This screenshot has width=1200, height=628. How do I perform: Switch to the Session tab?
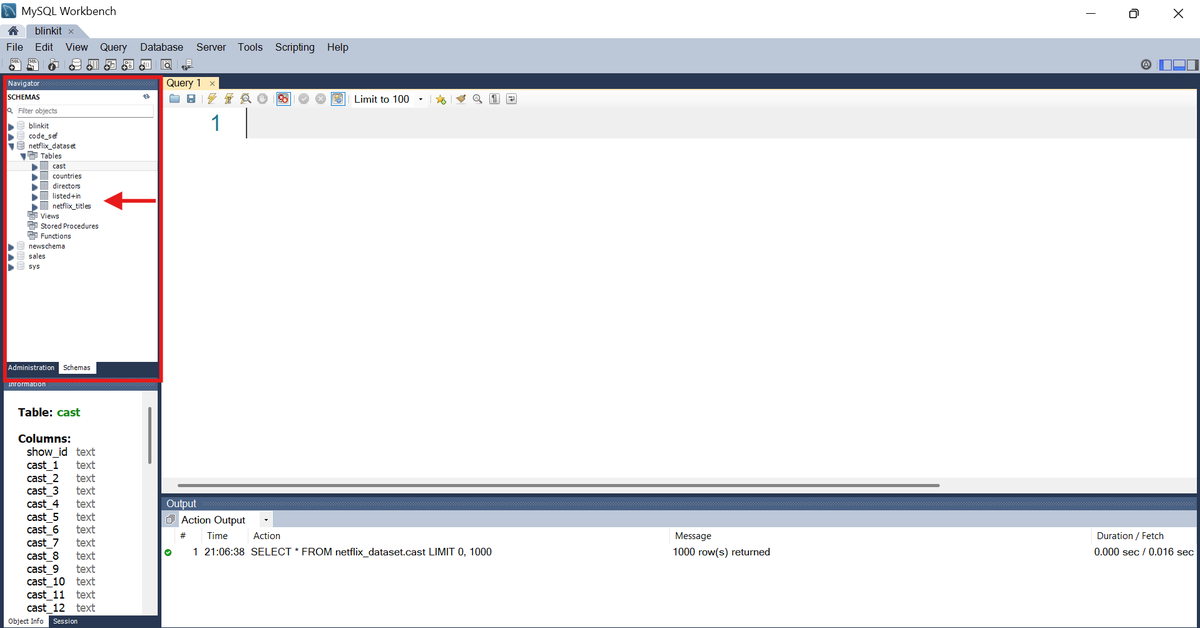click(x=65, y=621)
